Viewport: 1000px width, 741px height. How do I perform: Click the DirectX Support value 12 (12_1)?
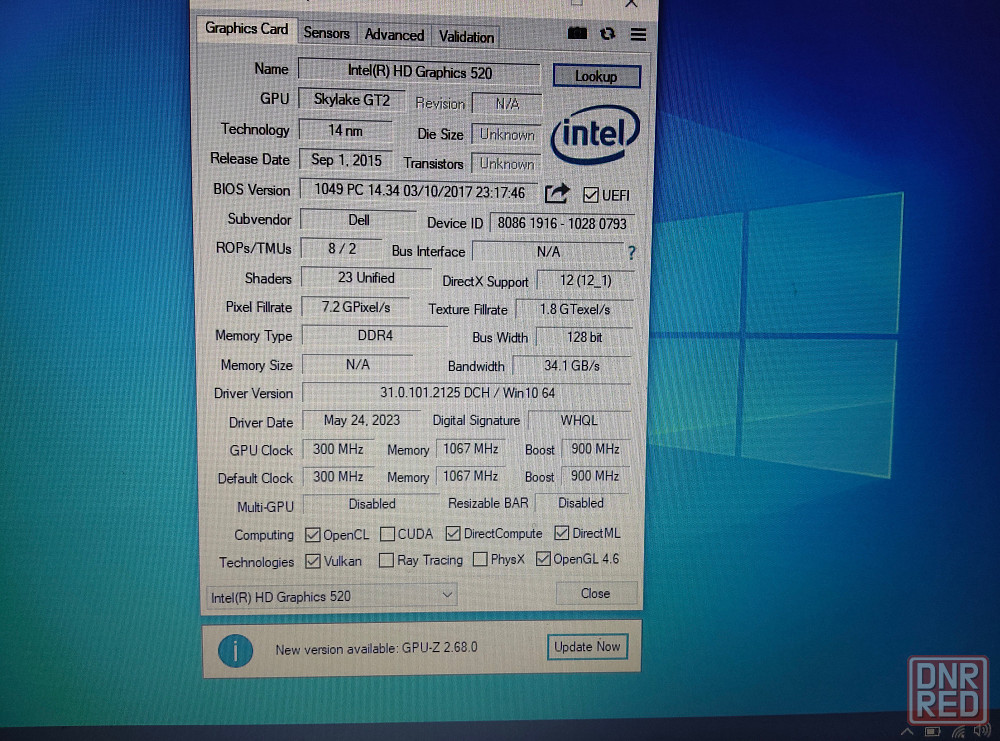pyautogui.click(x=585, y=281)
